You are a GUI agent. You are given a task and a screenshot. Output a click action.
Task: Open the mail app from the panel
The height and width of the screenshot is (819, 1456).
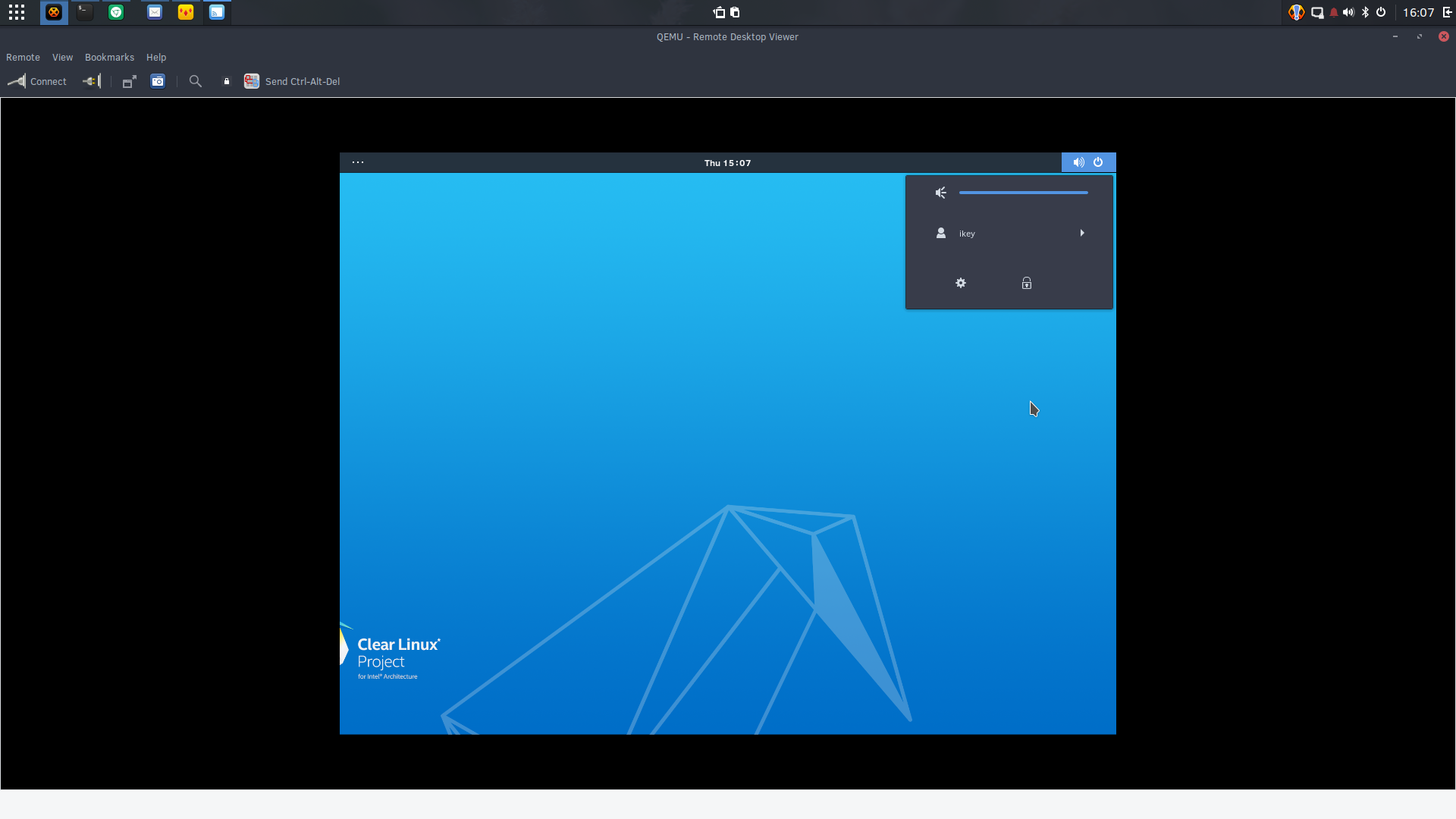click(x=155, y=12)
